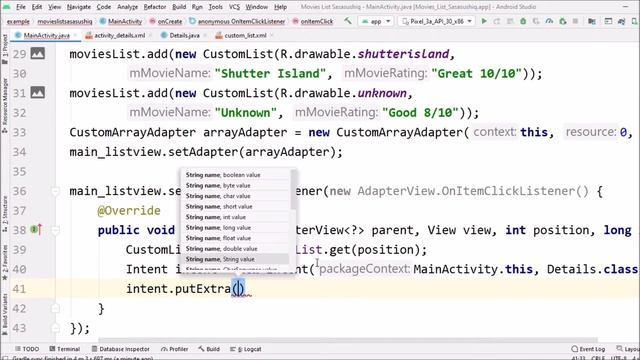Viewport: 640px width, 360px height.
Task: Close the activity_details.xml tab
Action: coord(151,36)
